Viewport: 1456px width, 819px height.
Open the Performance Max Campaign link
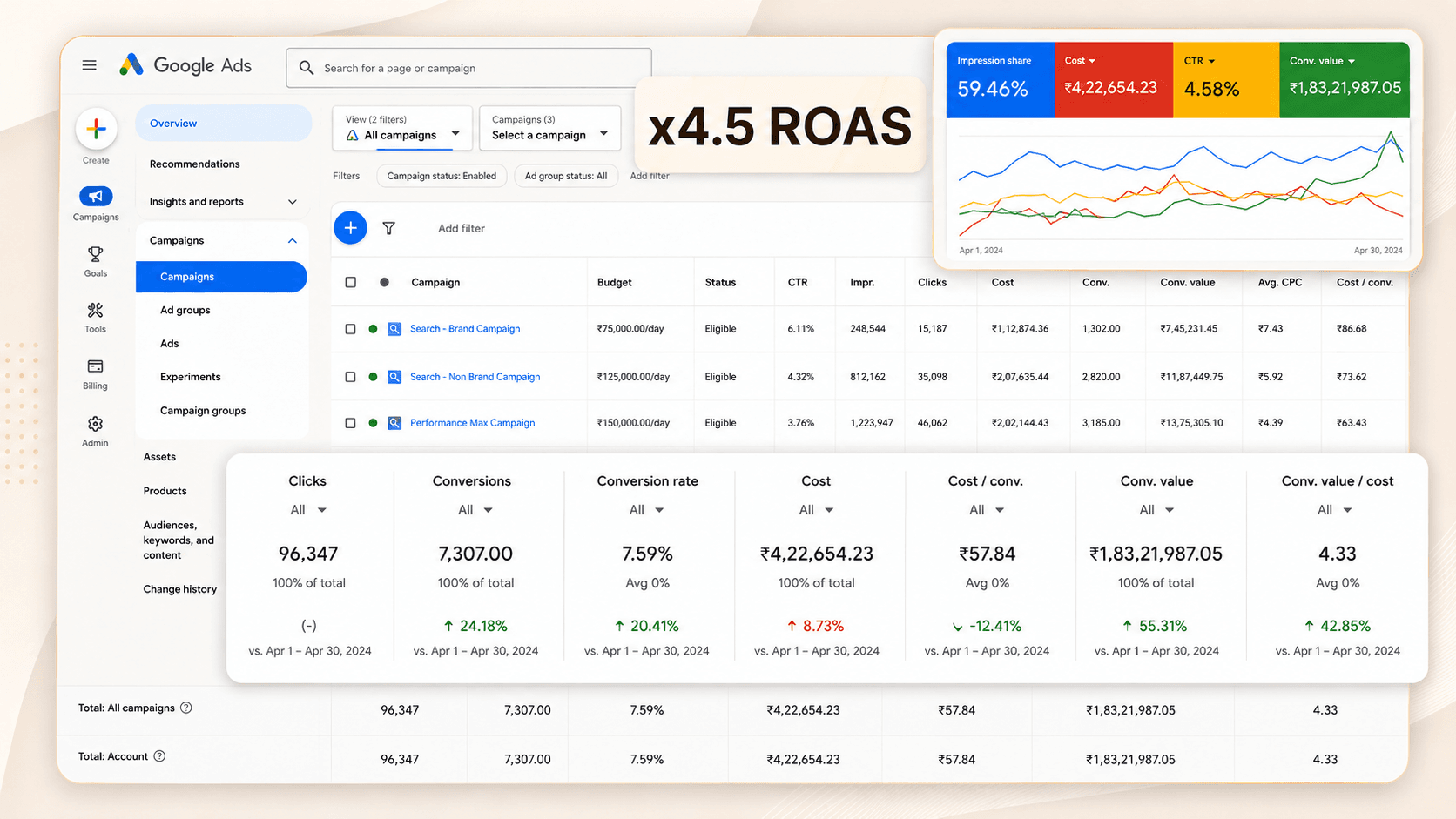(472, 423)
